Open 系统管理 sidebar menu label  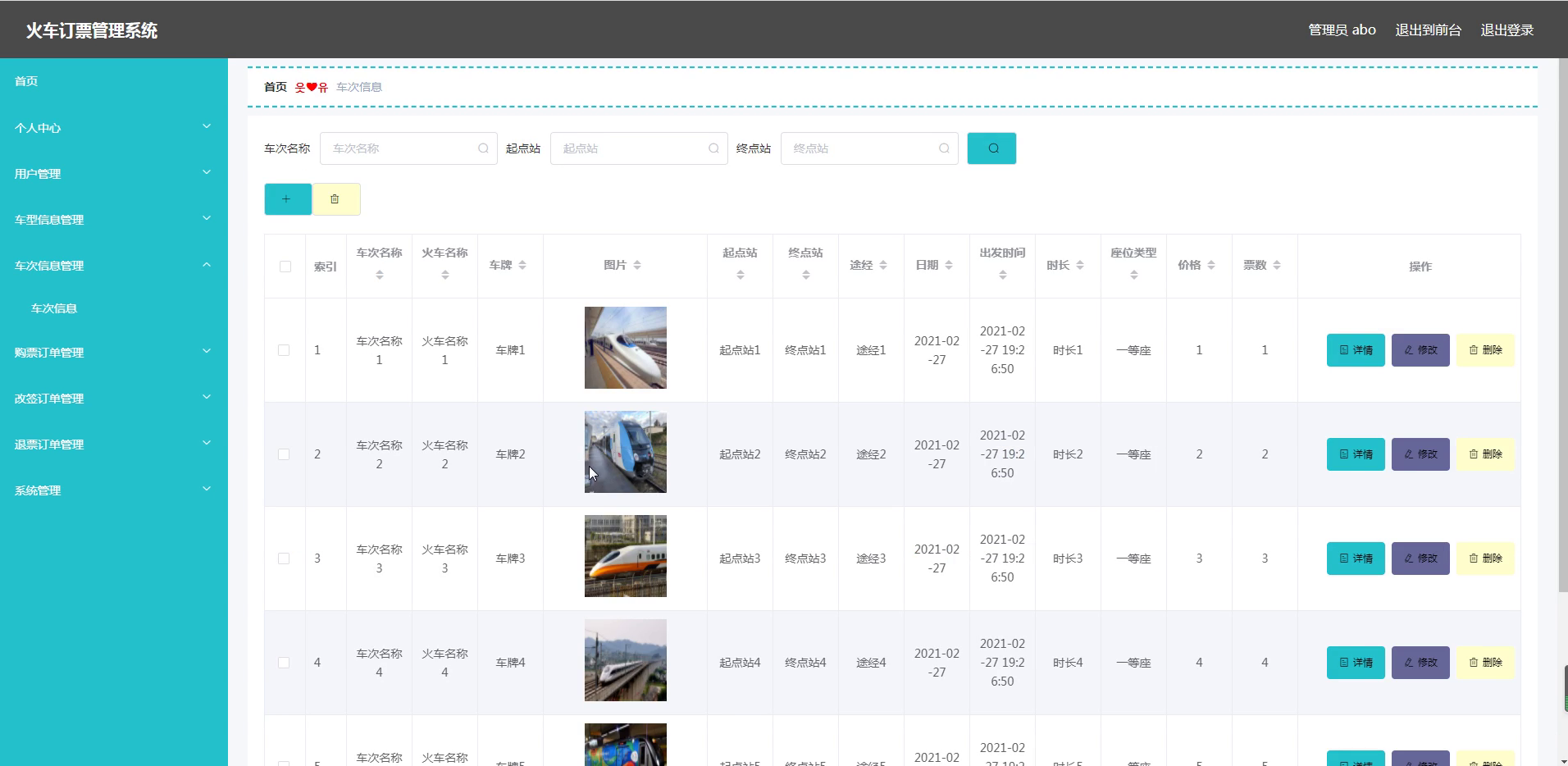[x=38, y=490]
